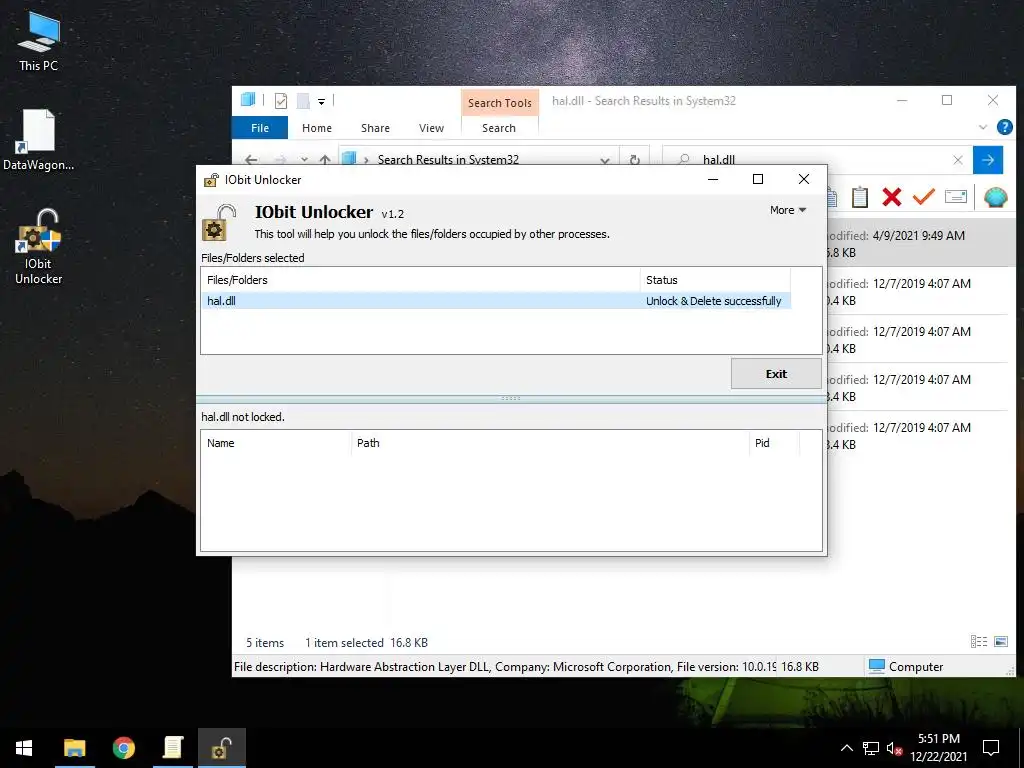The height and width of the screenshot is (768, 1024).
Task: Show hidden system tray icons
Action: 846,748
